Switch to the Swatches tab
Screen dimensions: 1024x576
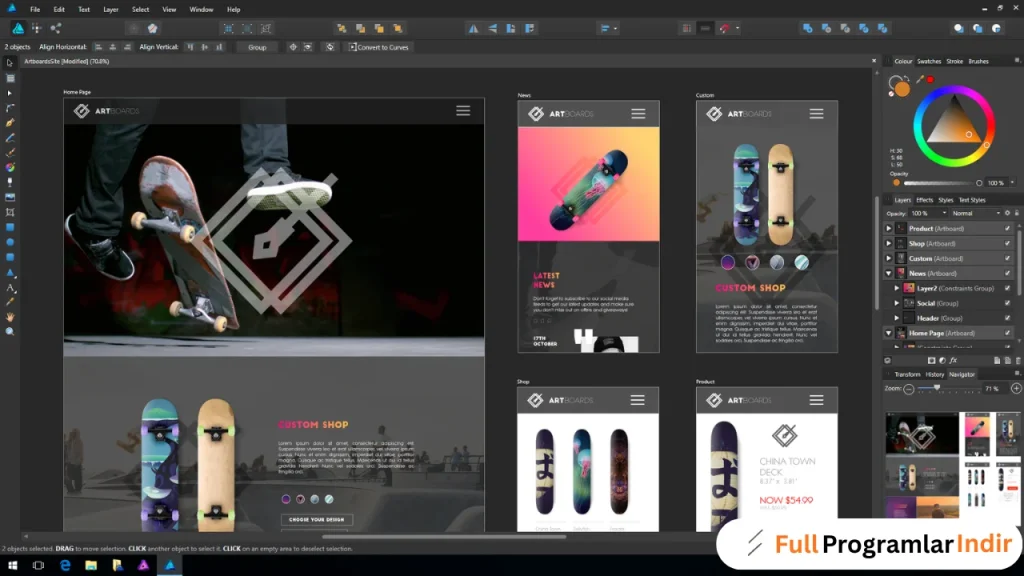[929, 61]
